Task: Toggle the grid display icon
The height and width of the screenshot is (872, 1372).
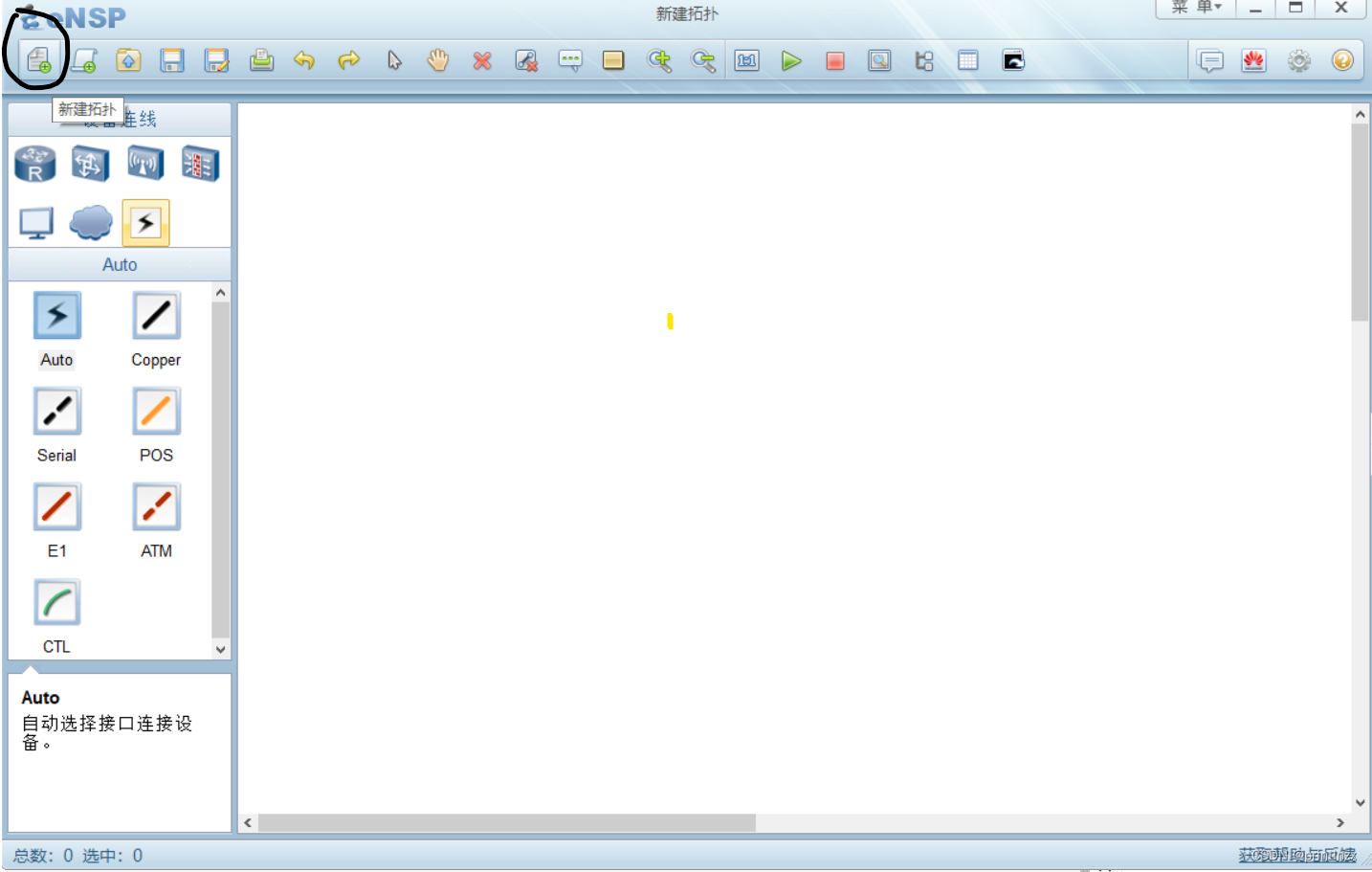Action: [x=968, y=61]
